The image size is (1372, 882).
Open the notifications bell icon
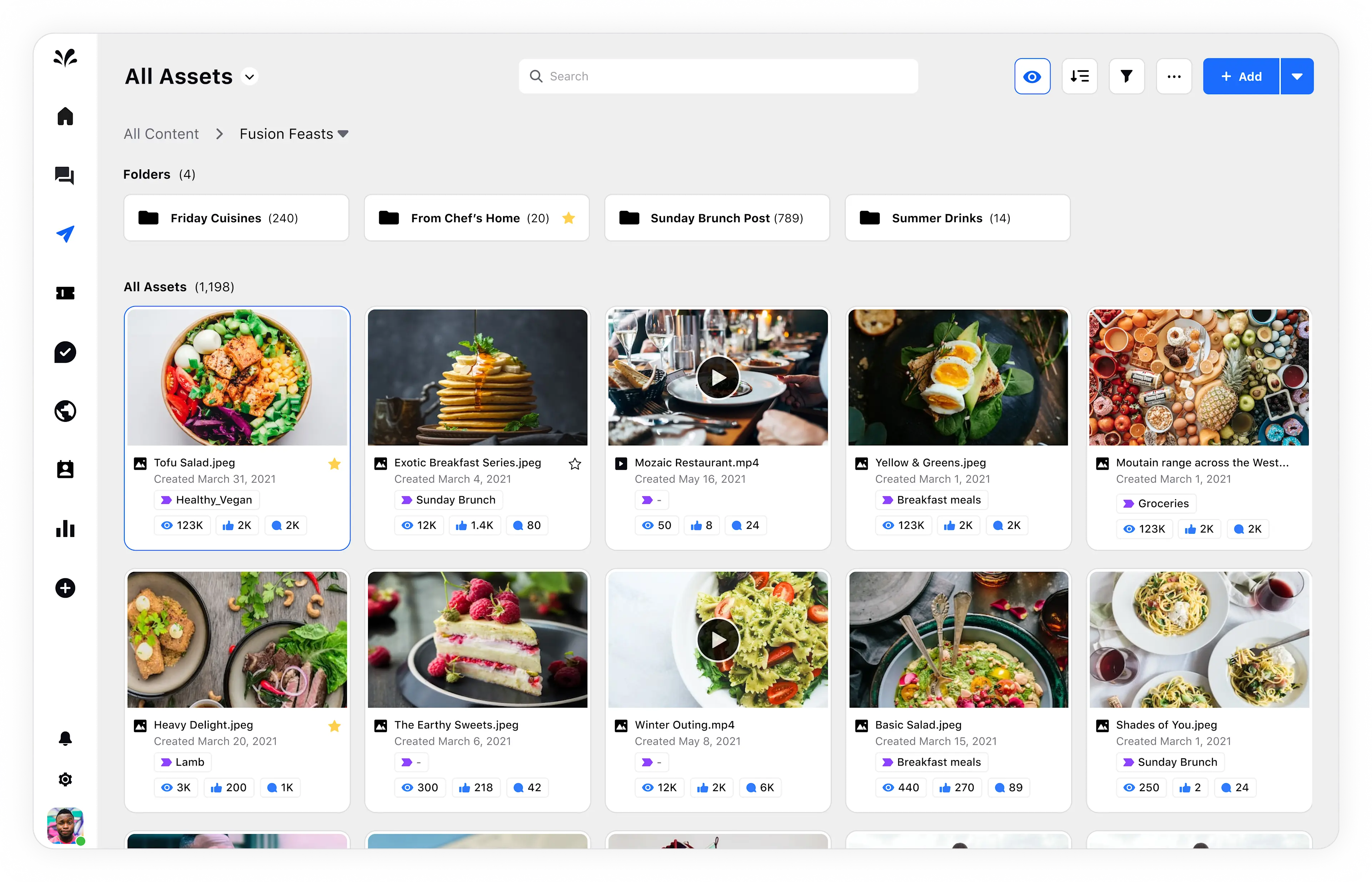click(x=65, y=738)
